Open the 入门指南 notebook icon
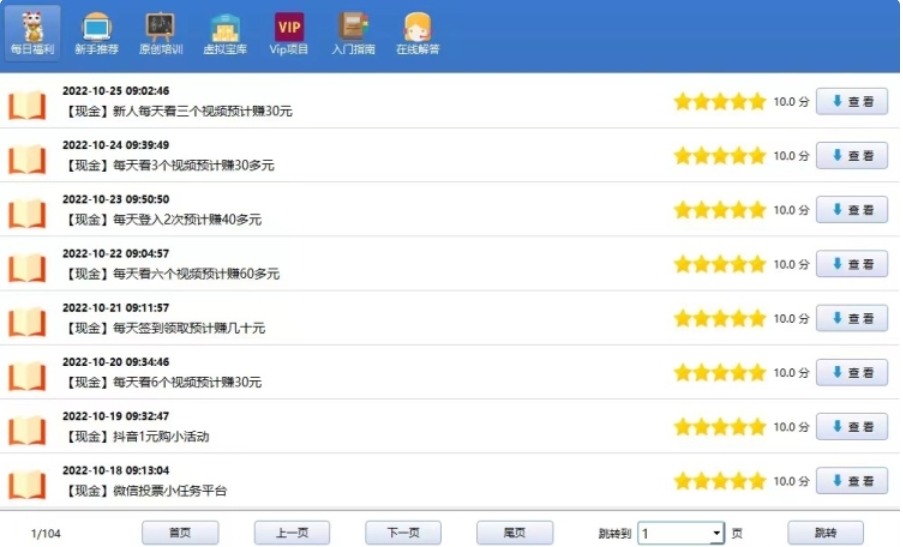This screenshot has width=903, height=547. tap(353, 32)
